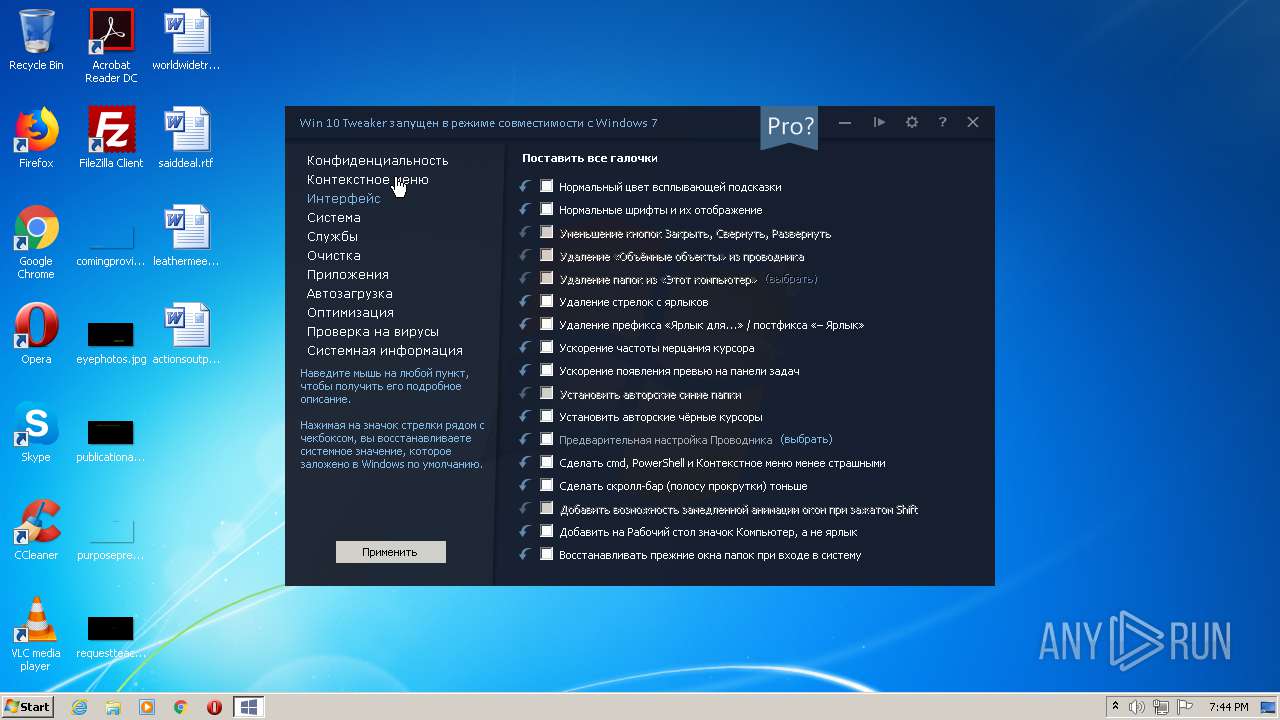
Task: Open Windows Explorer folder on the taskbar
Action: (113, 707)
